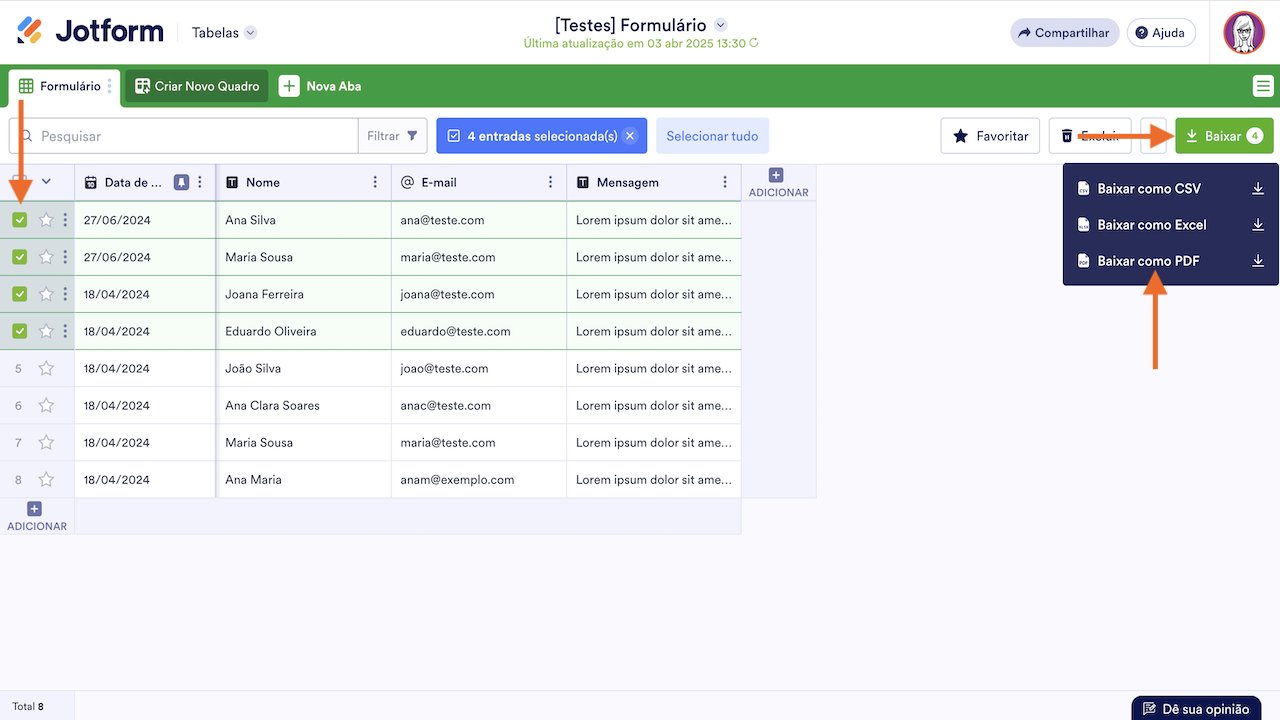Screen dimensions: 1280x720
Task: Click the Jotform logo
Action: 90,32
